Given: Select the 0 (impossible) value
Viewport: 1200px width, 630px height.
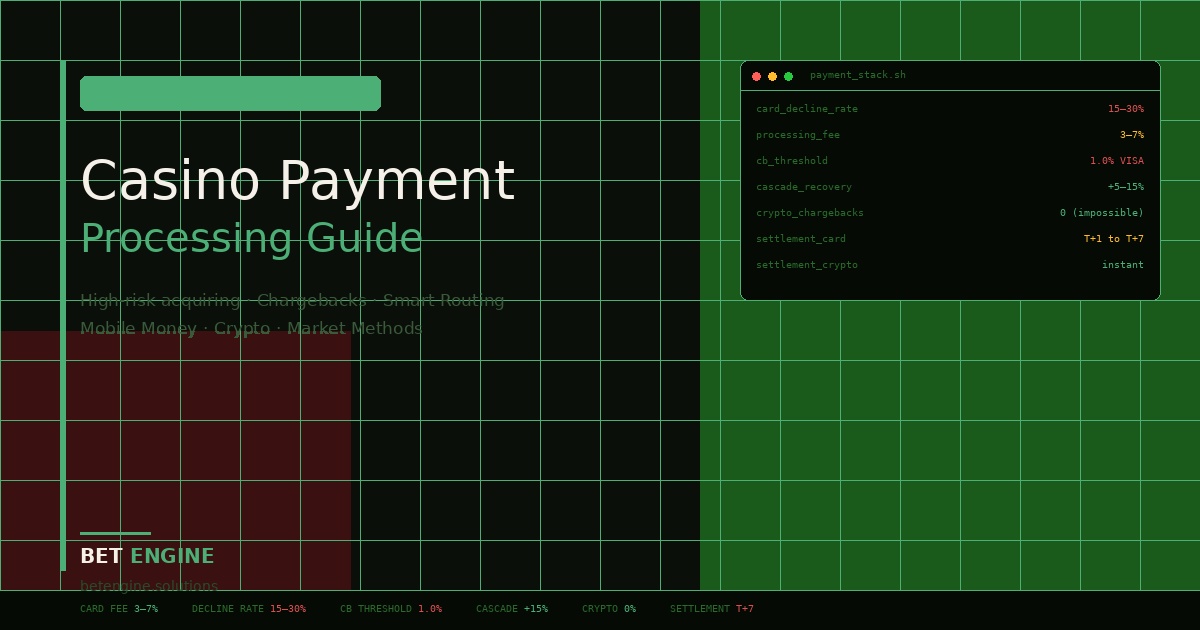Looking at the screenshot, I should point(1102,213).
